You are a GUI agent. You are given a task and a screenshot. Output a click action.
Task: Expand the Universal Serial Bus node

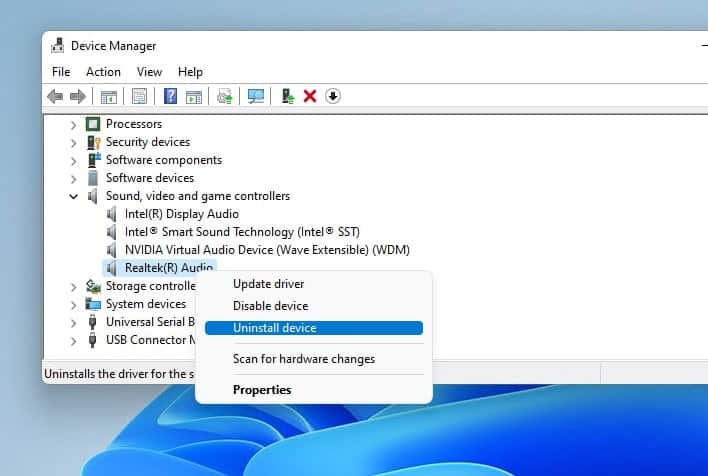pyautogui.click(x=73, y=322)
